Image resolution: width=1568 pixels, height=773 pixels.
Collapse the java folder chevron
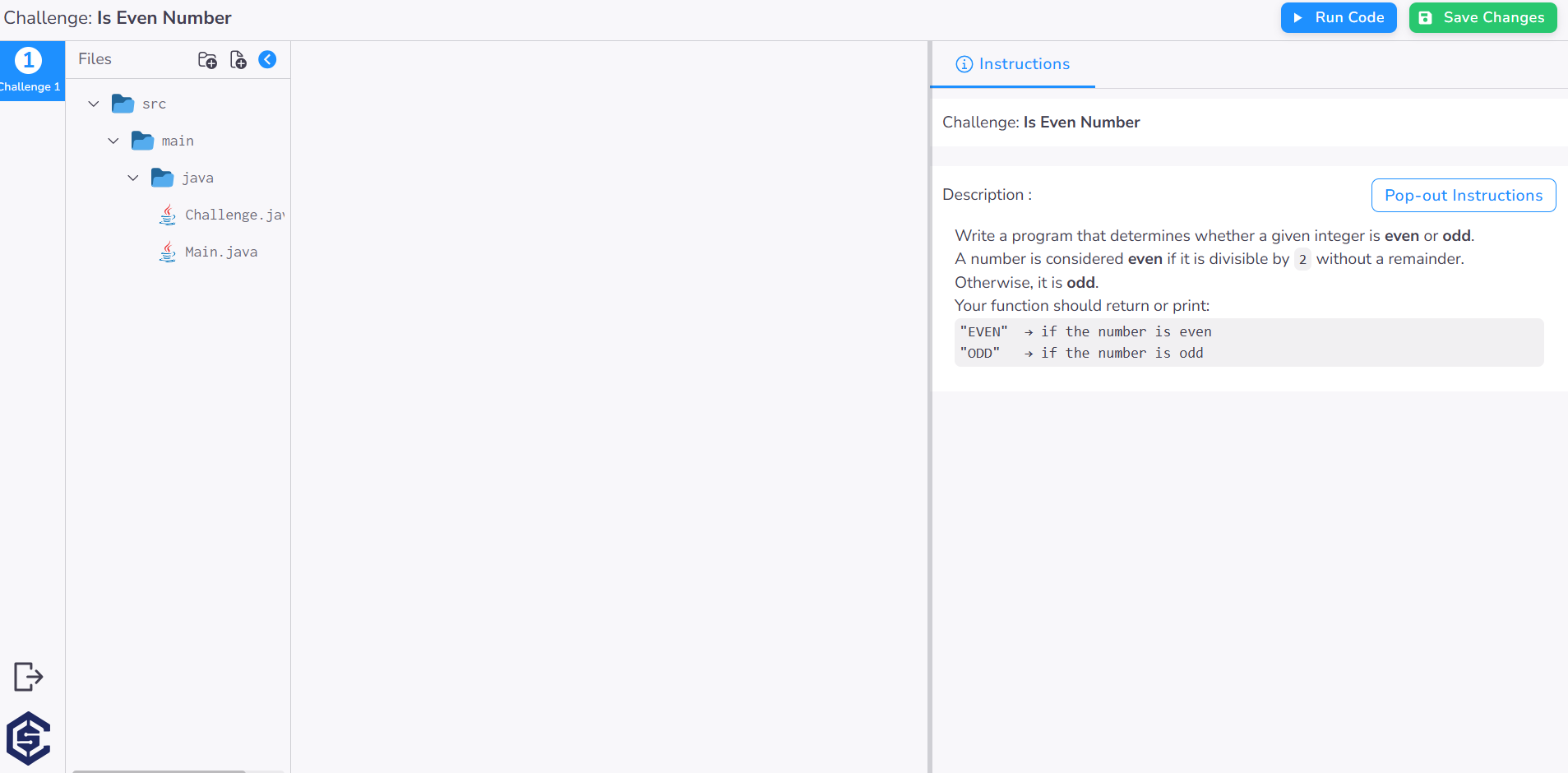(x=132, y=178)
